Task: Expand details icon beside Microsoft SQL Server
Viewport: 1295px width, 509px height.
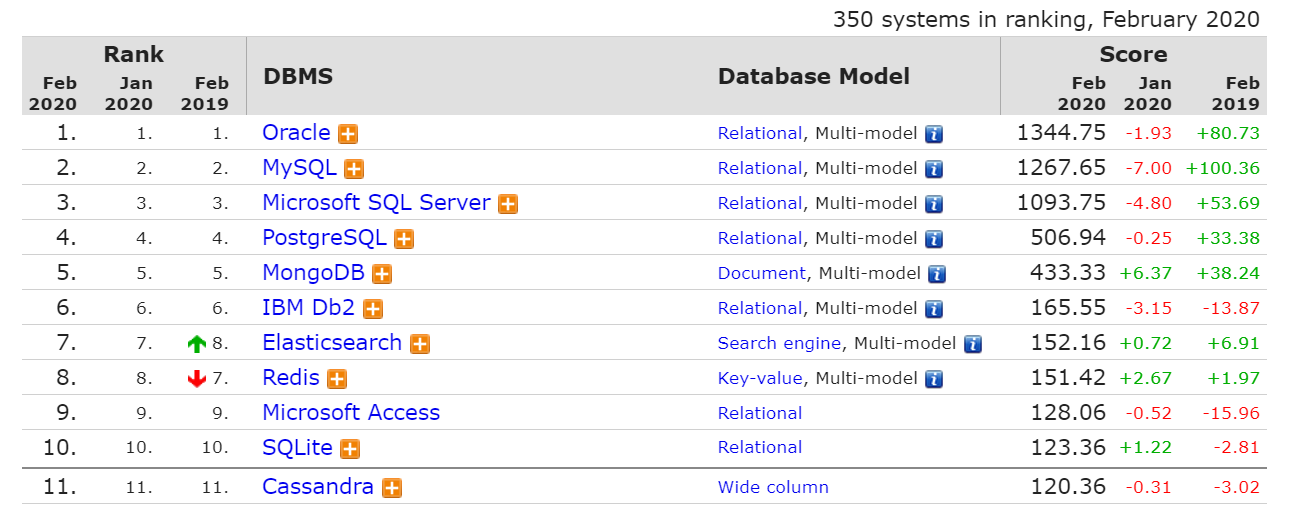Action: 508,204
